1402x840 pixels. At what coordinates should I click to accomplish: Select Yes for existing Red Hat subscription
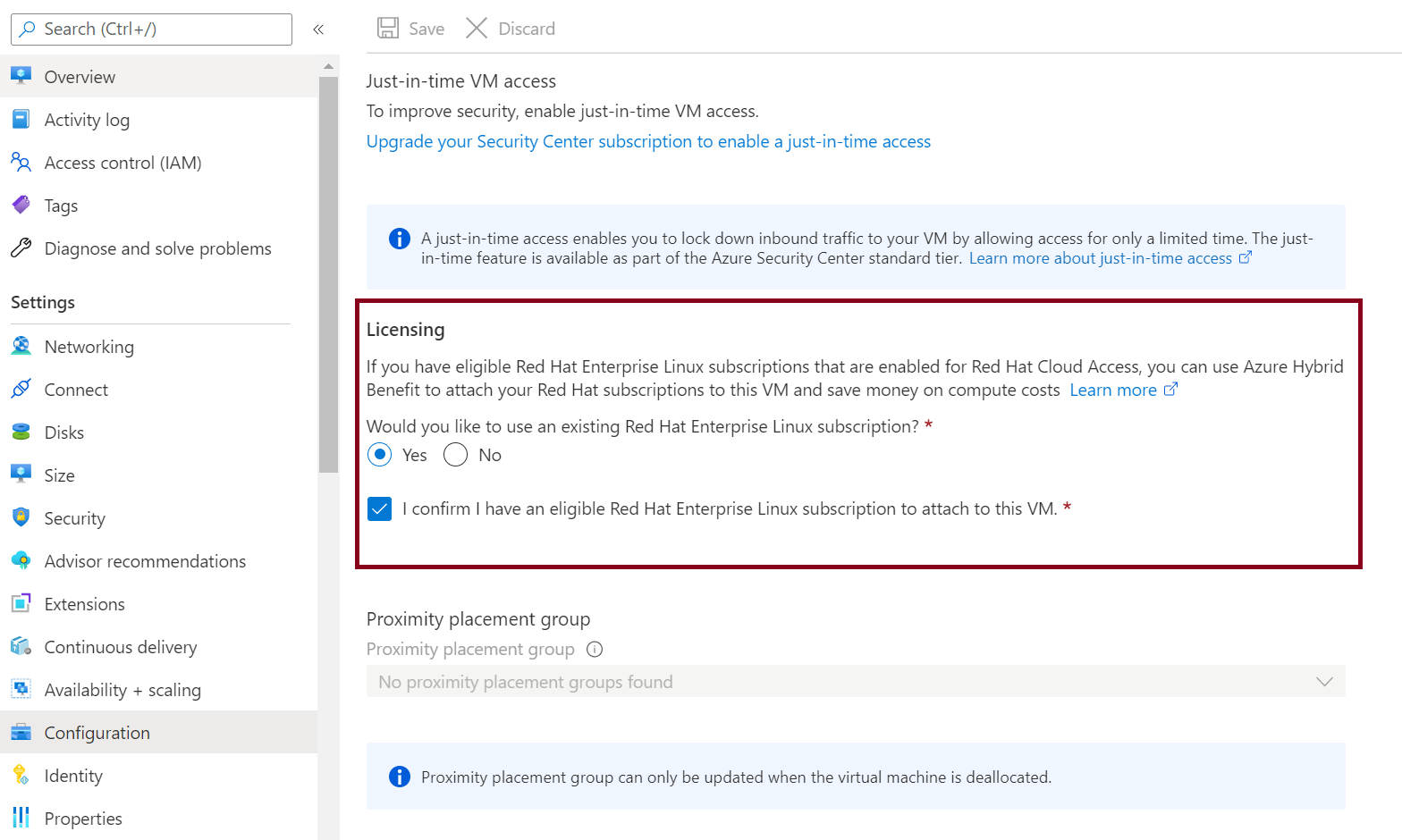(x=380, y=455)
